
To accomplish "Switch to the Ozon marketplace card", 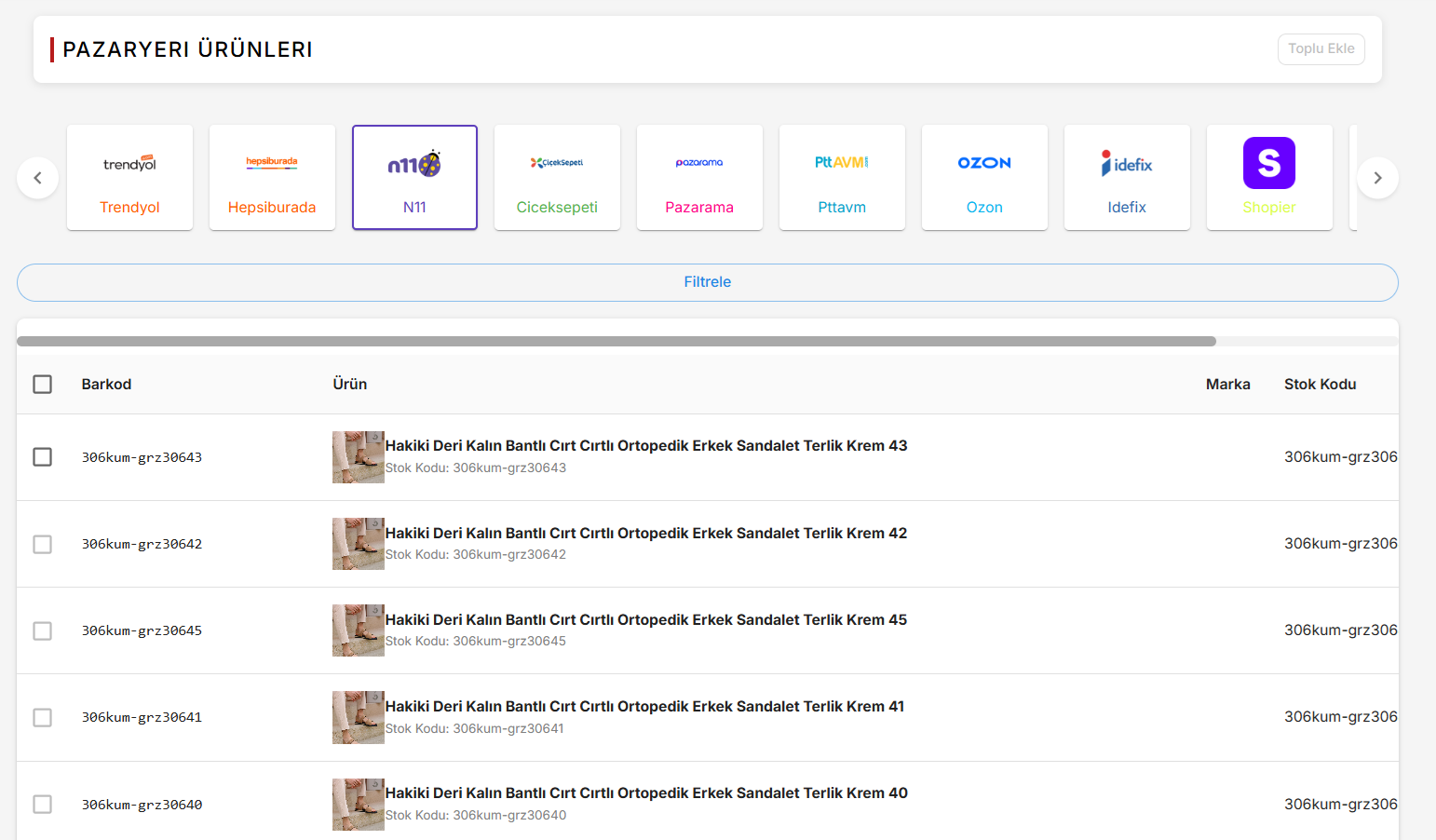I will click(x=984, y=177).
